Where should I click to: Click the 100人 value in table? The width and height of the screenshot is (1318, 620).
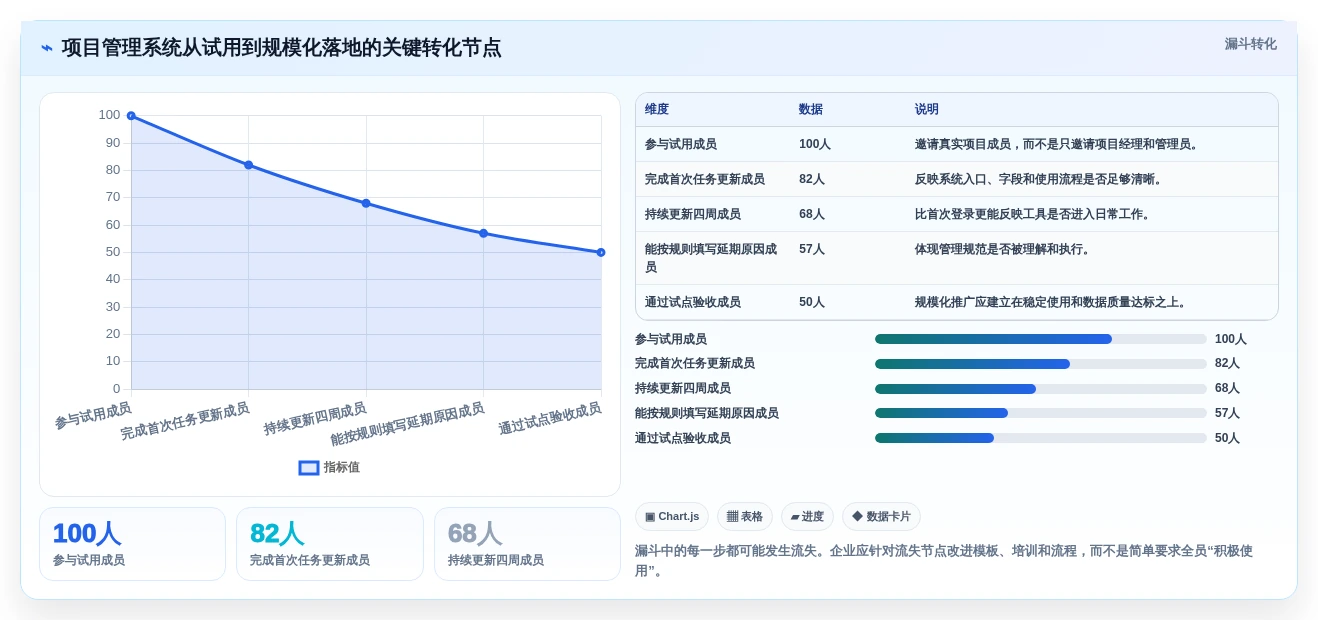pyautogui.click(x=815, y=144)
